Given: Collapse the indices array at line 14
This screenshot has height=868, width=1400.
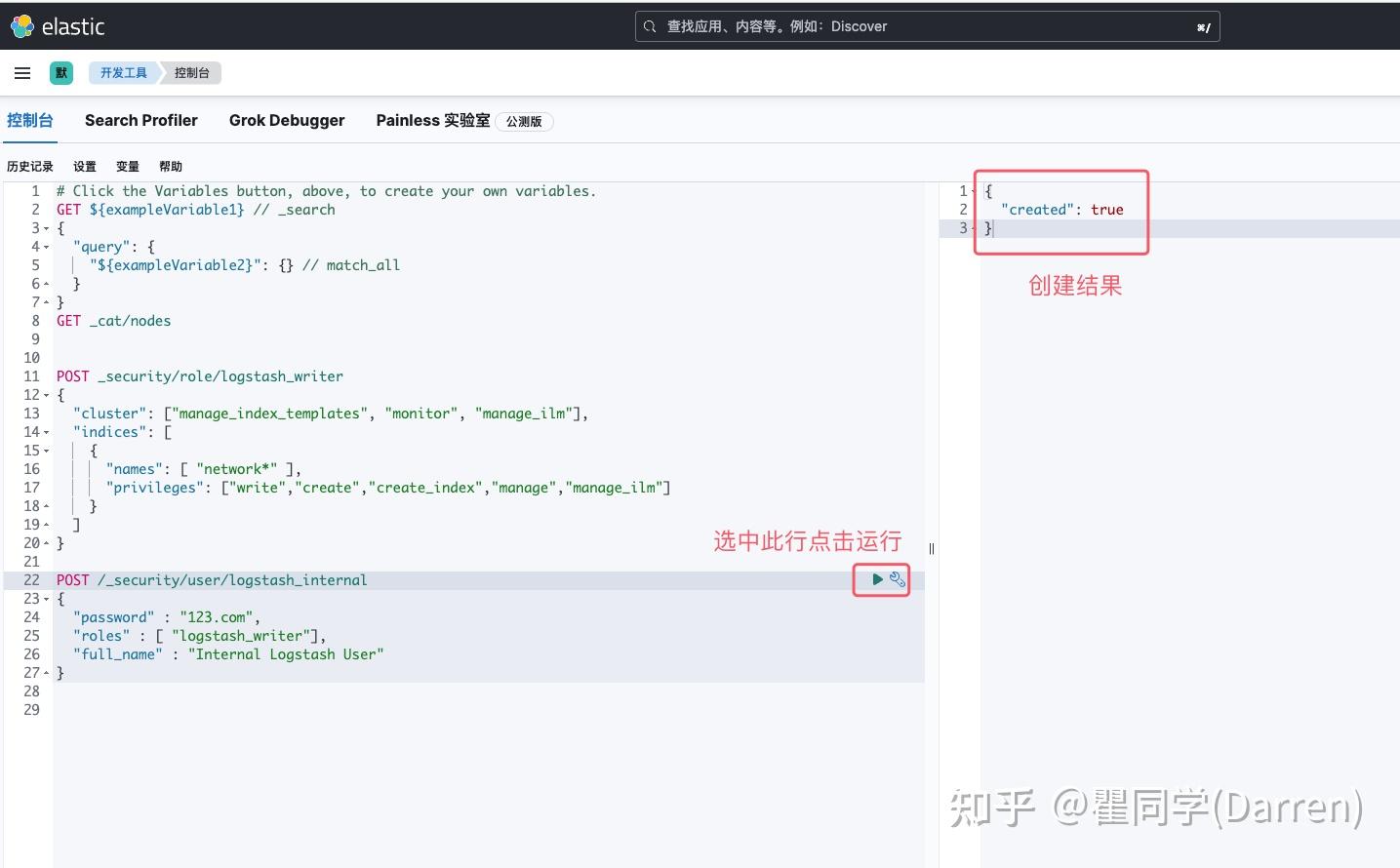Looking at the screenshot, I should [x=45, y=431].
